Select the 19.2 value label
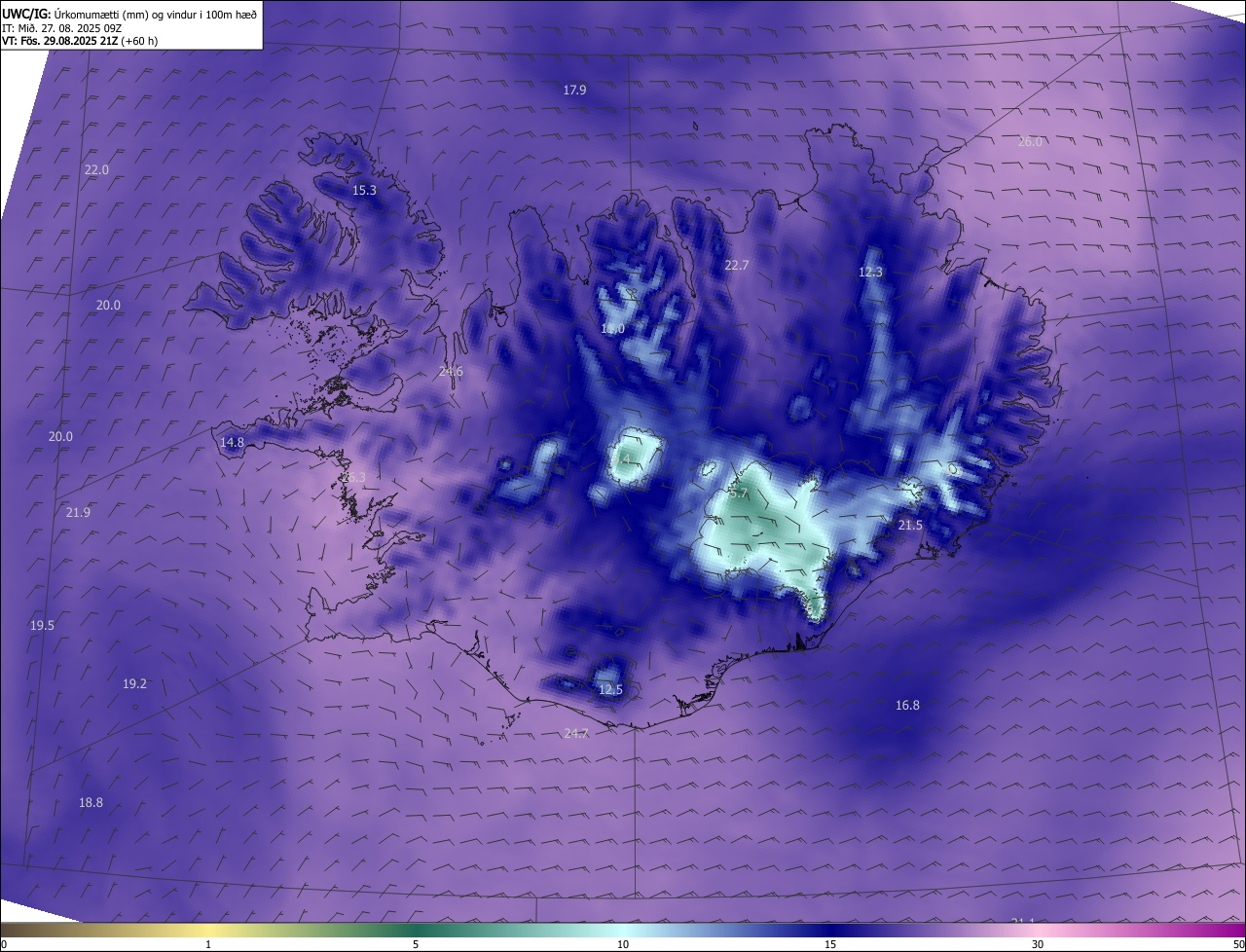The height and width of the screenshot is (952, 1246). [134, 684]
